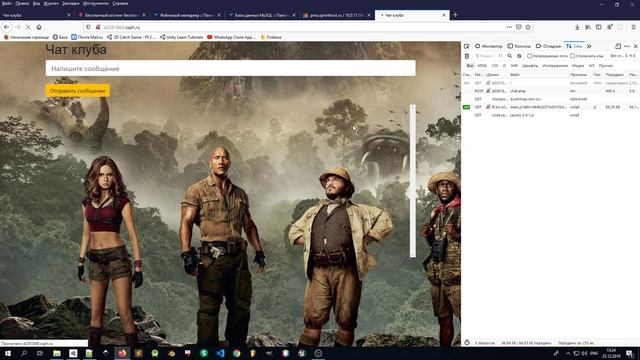Viewport: 640px width, 360px height.
Task: Open the Help menu in Firefox
Action: 120,3
